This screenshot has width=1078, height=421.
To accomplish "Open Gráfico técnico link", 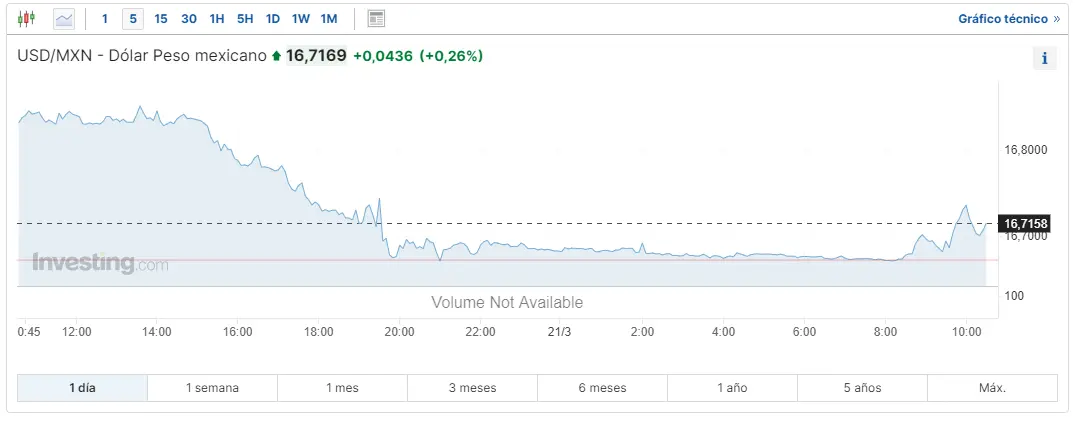I will point(1009,19).
